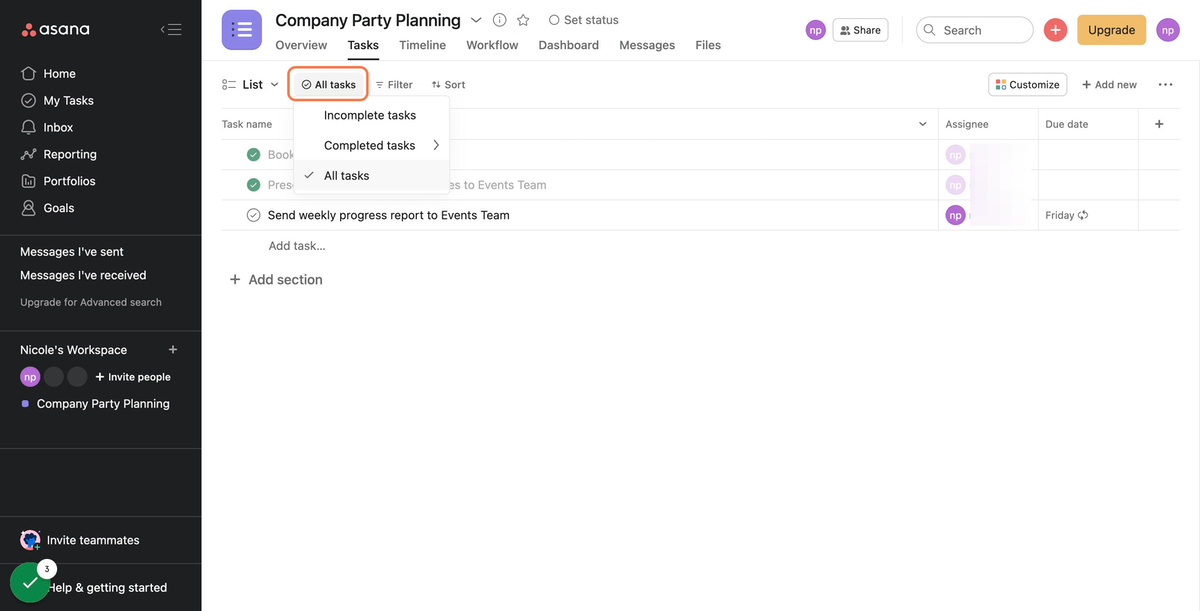Add new workspace project with plus

(173, 350)
